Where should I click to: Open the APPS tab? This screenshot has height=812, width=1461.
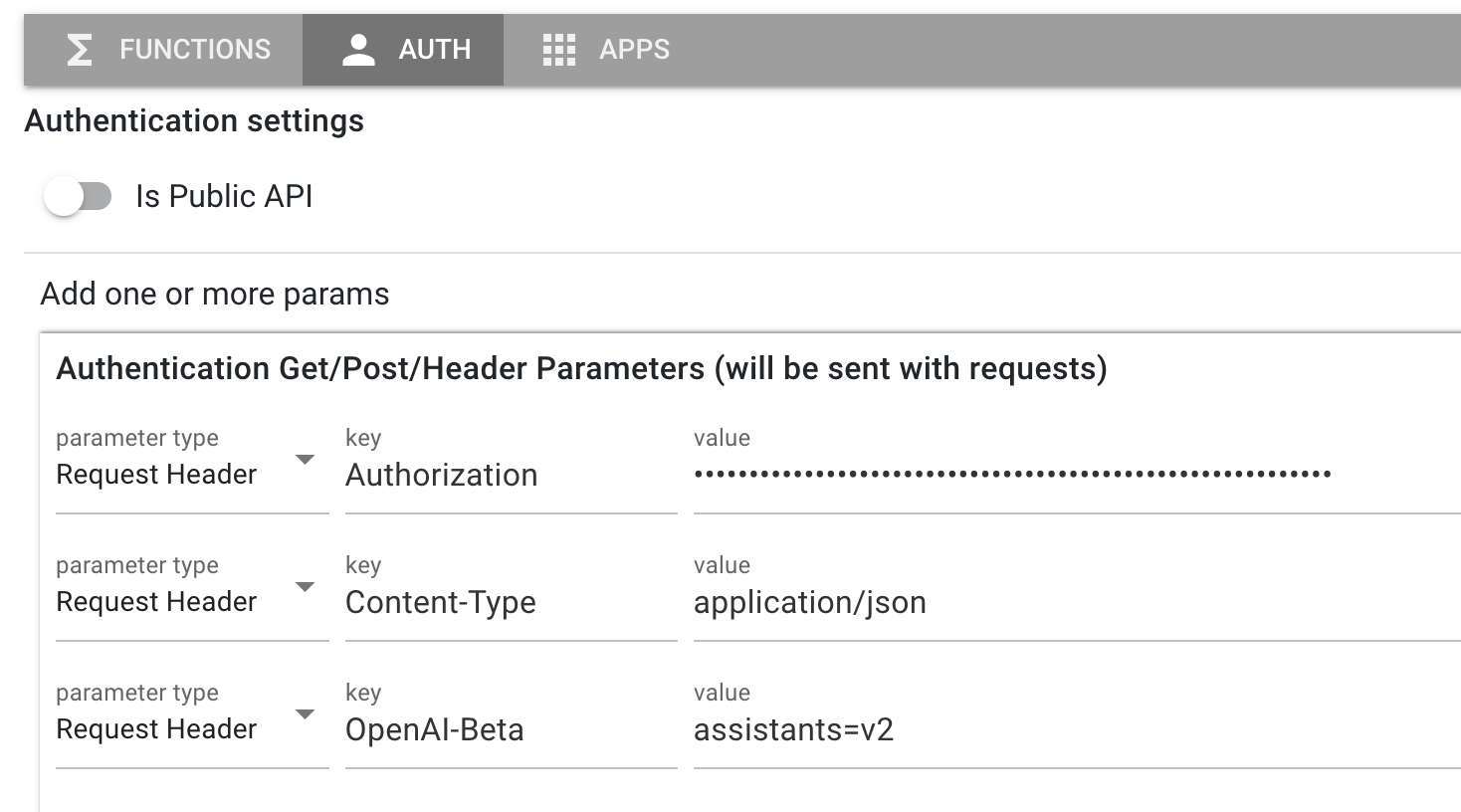click(x=634, y=50)
